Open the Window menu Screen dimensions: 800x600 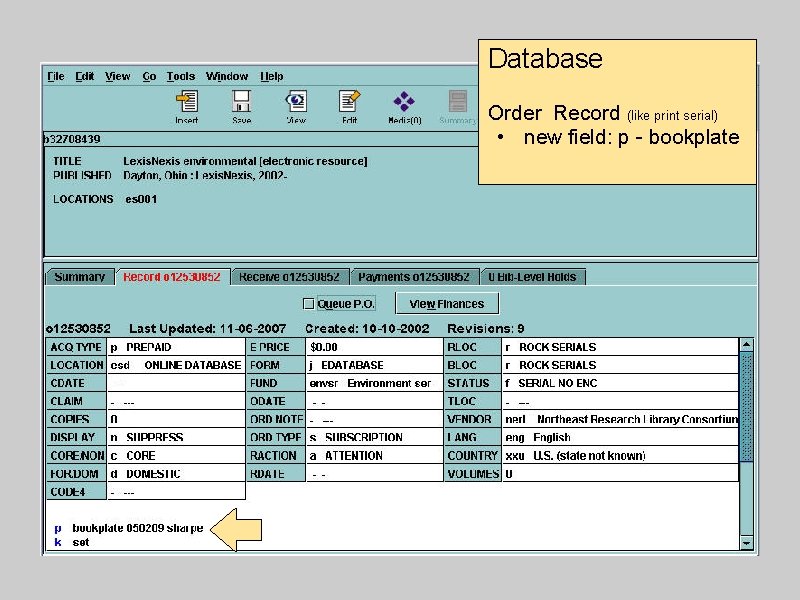(227, 77)
